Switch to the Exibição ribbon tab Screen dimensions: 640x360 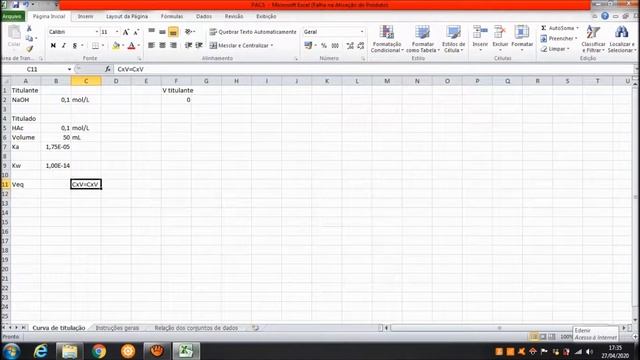(266, 16)
